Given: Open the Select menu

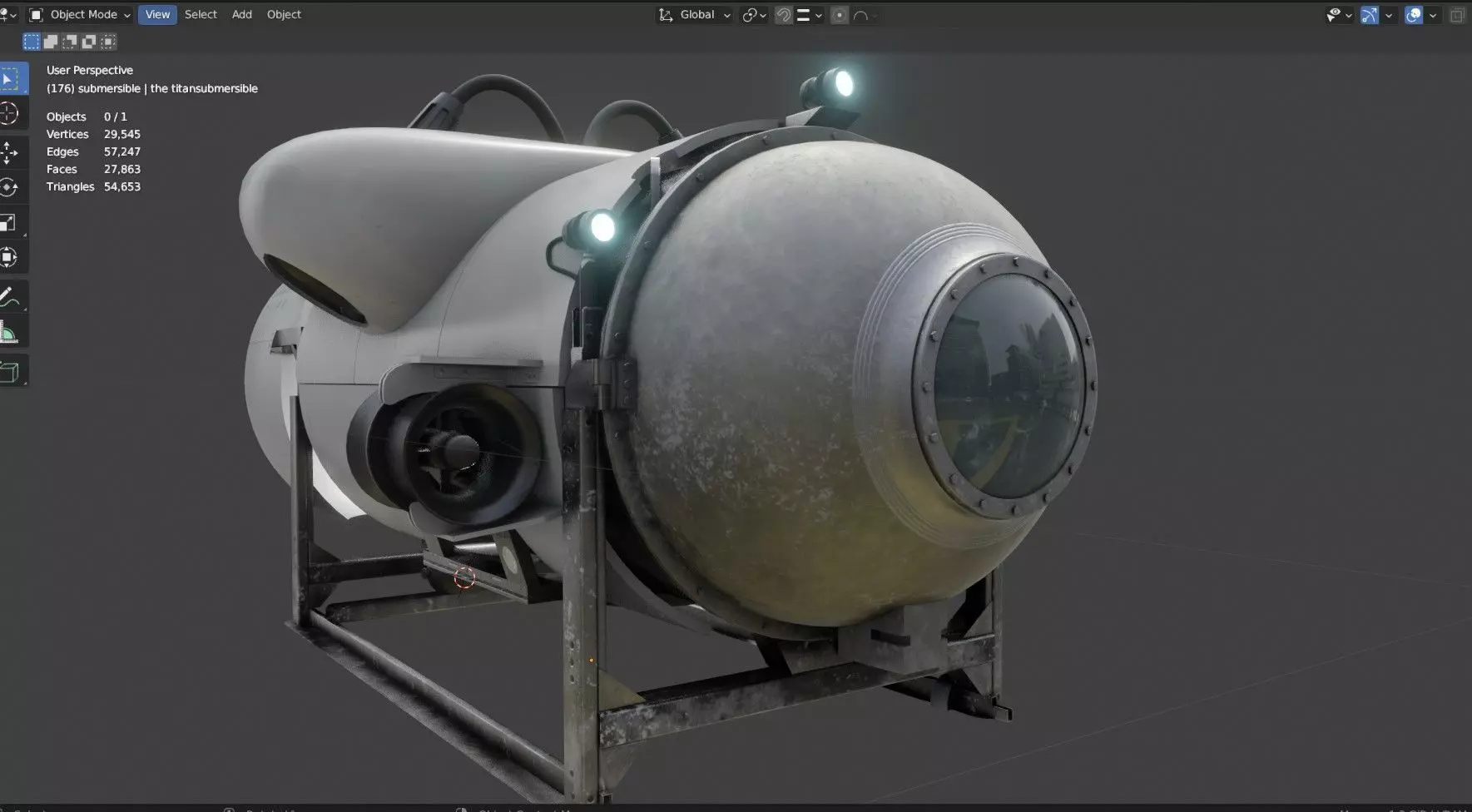Looking at the screenshot, I should click(201, 15).
